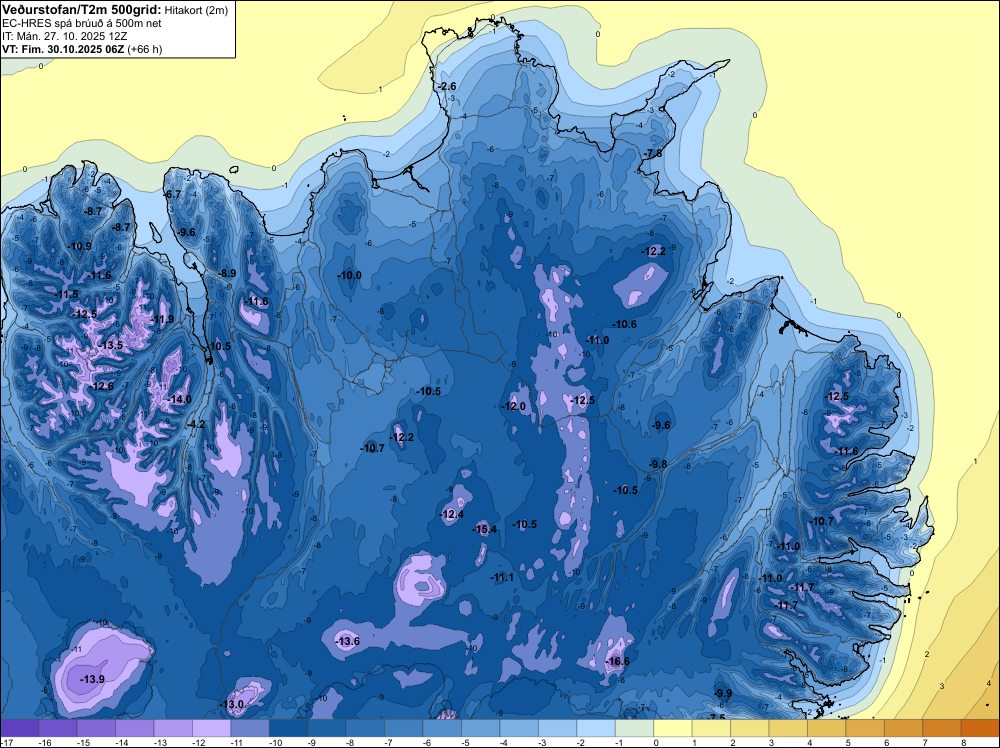
Task: Click the -6.7 temperature label
Action: (173, 194)
